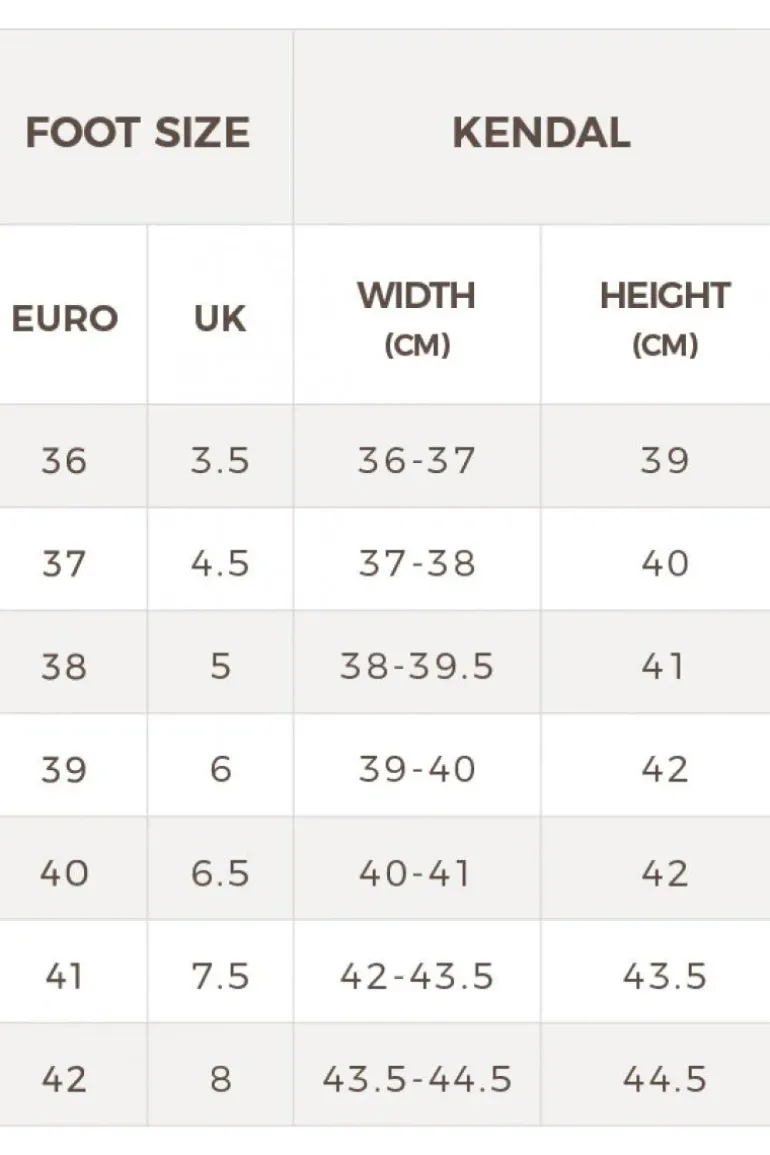770x1155 pixels.
Task: Click the height value 44.5 cell
Action: point(664,1079)
